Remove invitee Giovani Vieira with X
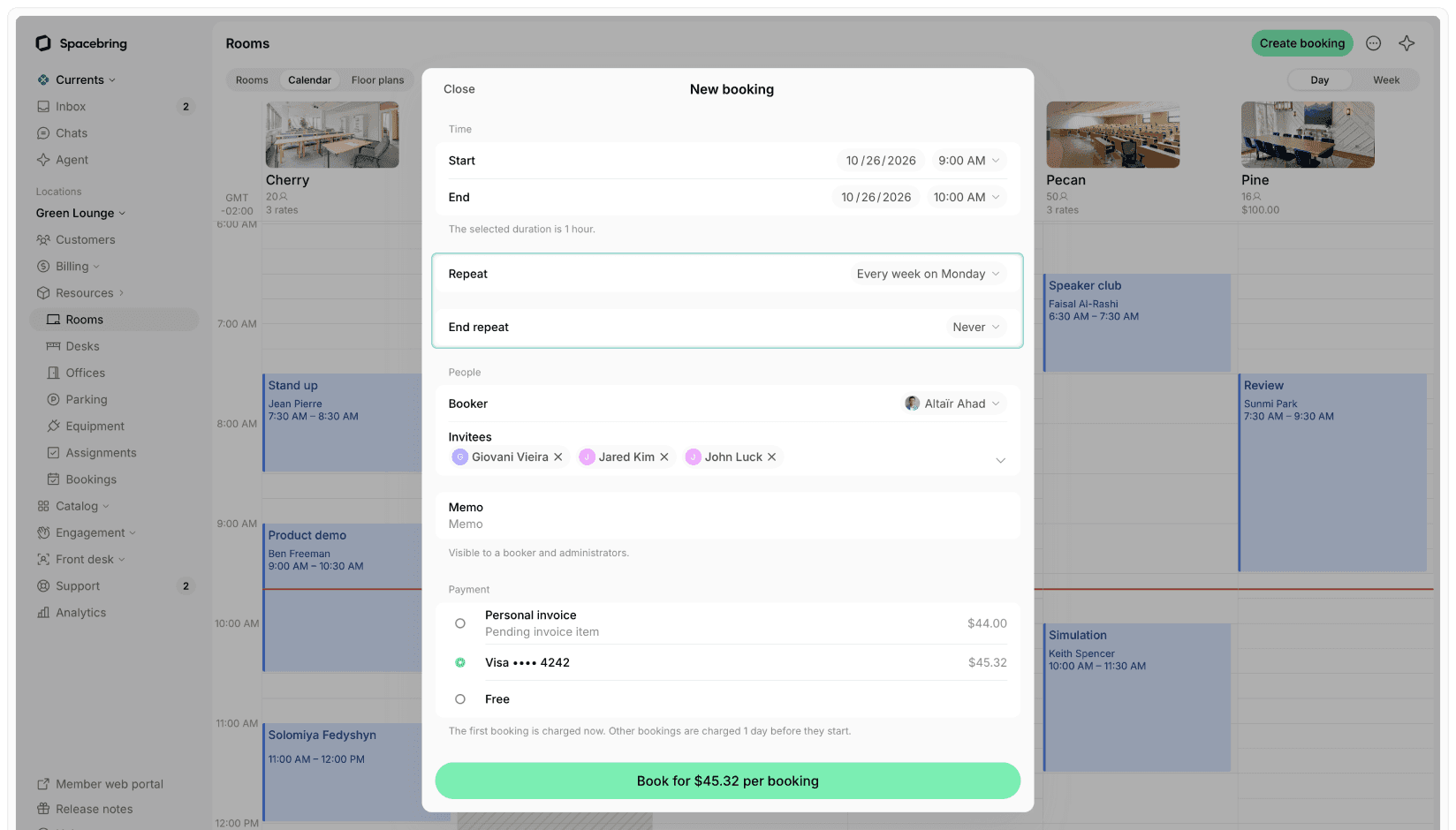1456x830 pixels. (558, 457)
